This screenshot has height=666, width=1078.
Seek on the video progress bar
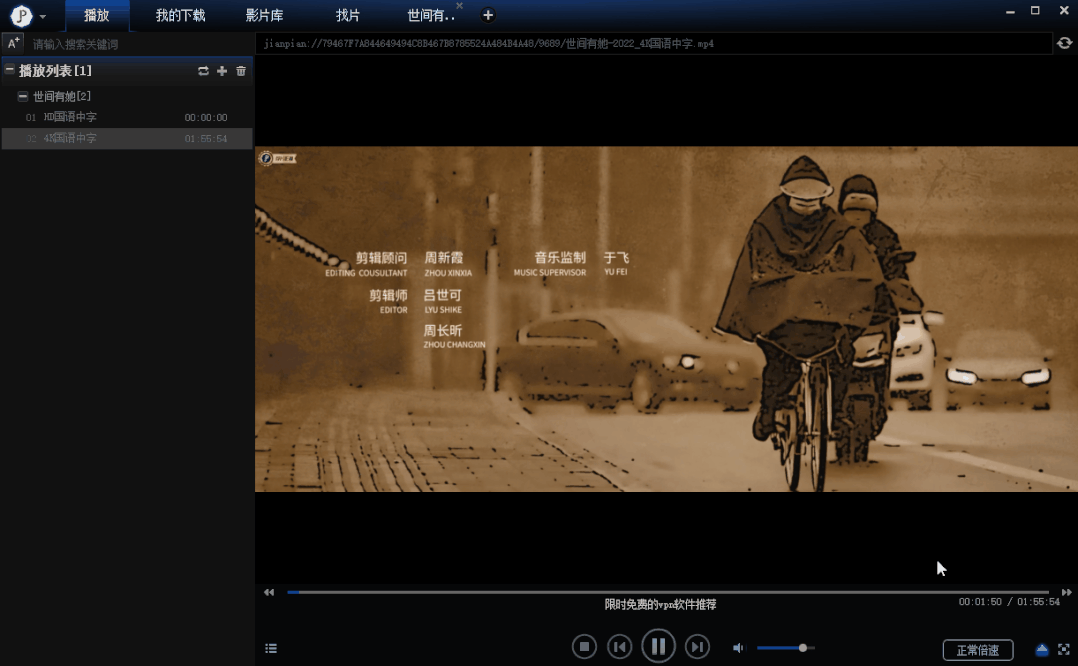[668, 592]
